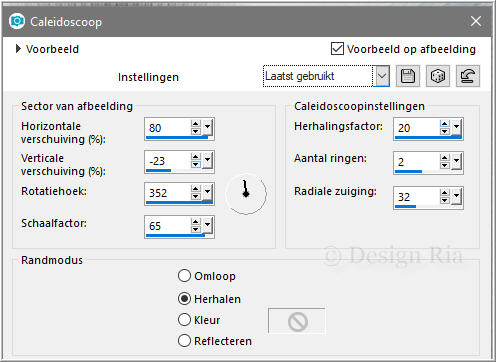The image size is (496, 362).
Task: Open Horizontale verschuiving slider dropdown arrow
Action: click(207, 127)
